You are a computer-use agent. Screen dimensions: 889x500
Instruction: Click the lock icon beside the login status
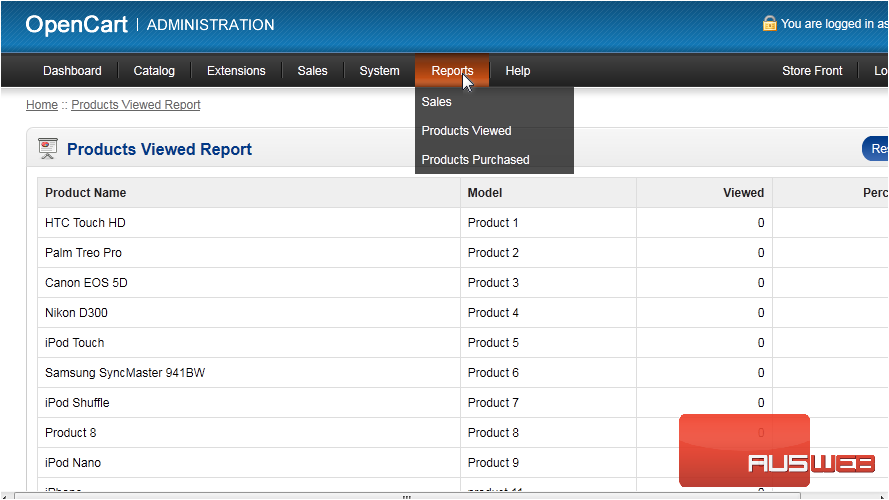(x=769, y=23)
